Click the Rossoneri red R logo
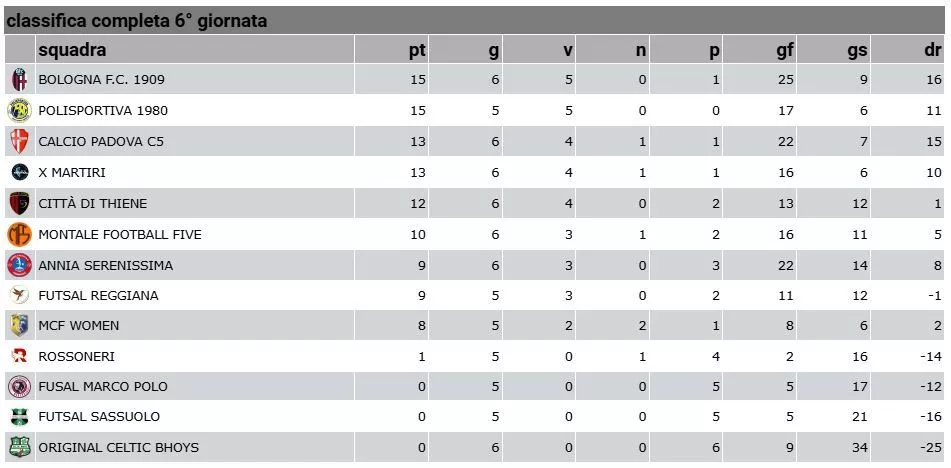 point(19,356)
